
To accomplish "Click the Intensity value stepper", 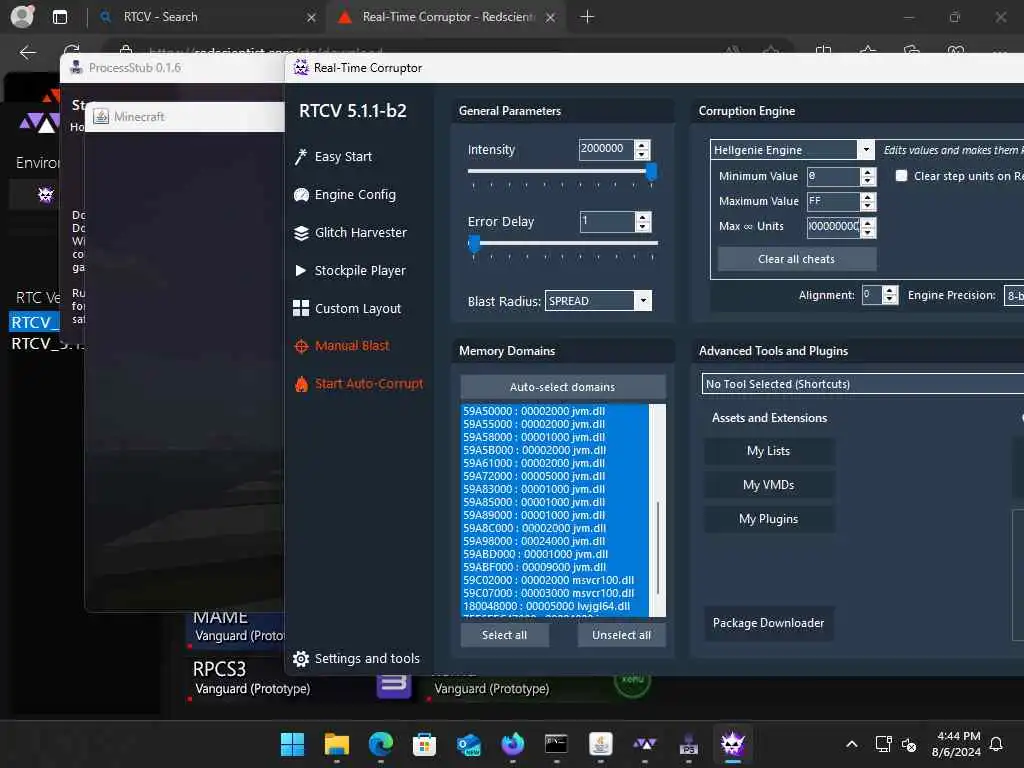I will point(642,150).
